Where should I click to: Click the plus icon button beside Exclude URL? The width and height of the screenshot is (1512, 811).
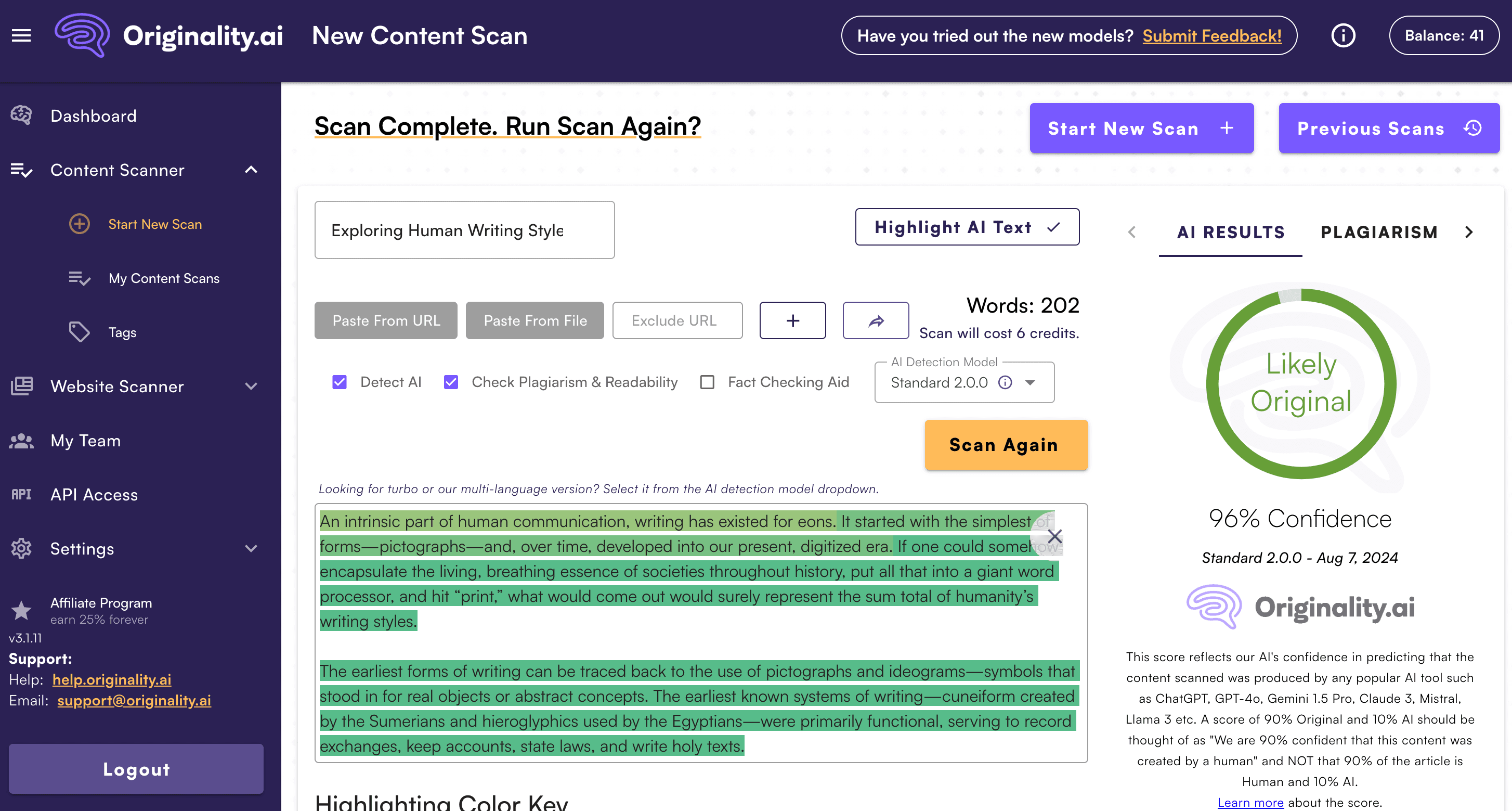(792, 320)
